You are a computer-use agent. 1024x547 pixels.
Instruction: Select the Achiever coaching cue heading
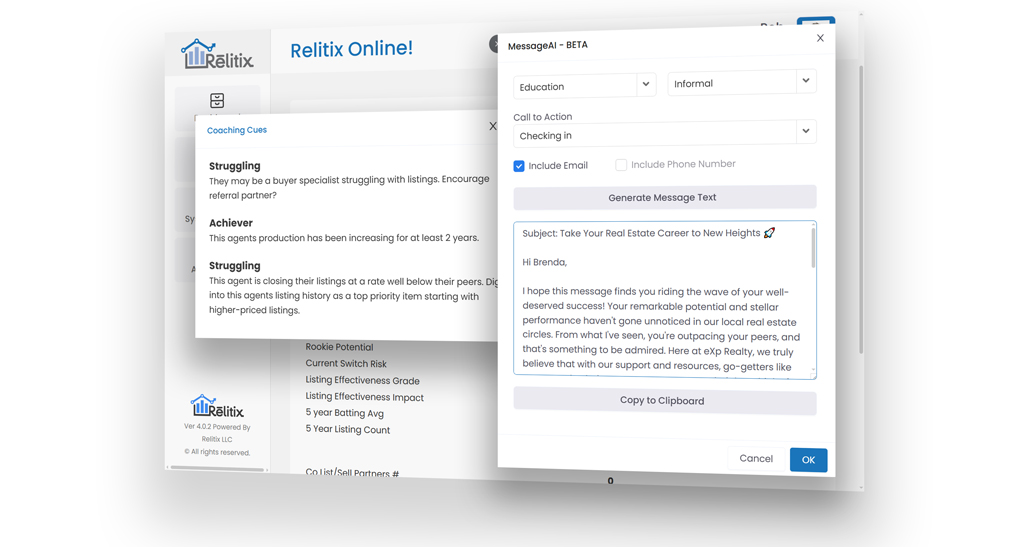click(x=231, y=223)
